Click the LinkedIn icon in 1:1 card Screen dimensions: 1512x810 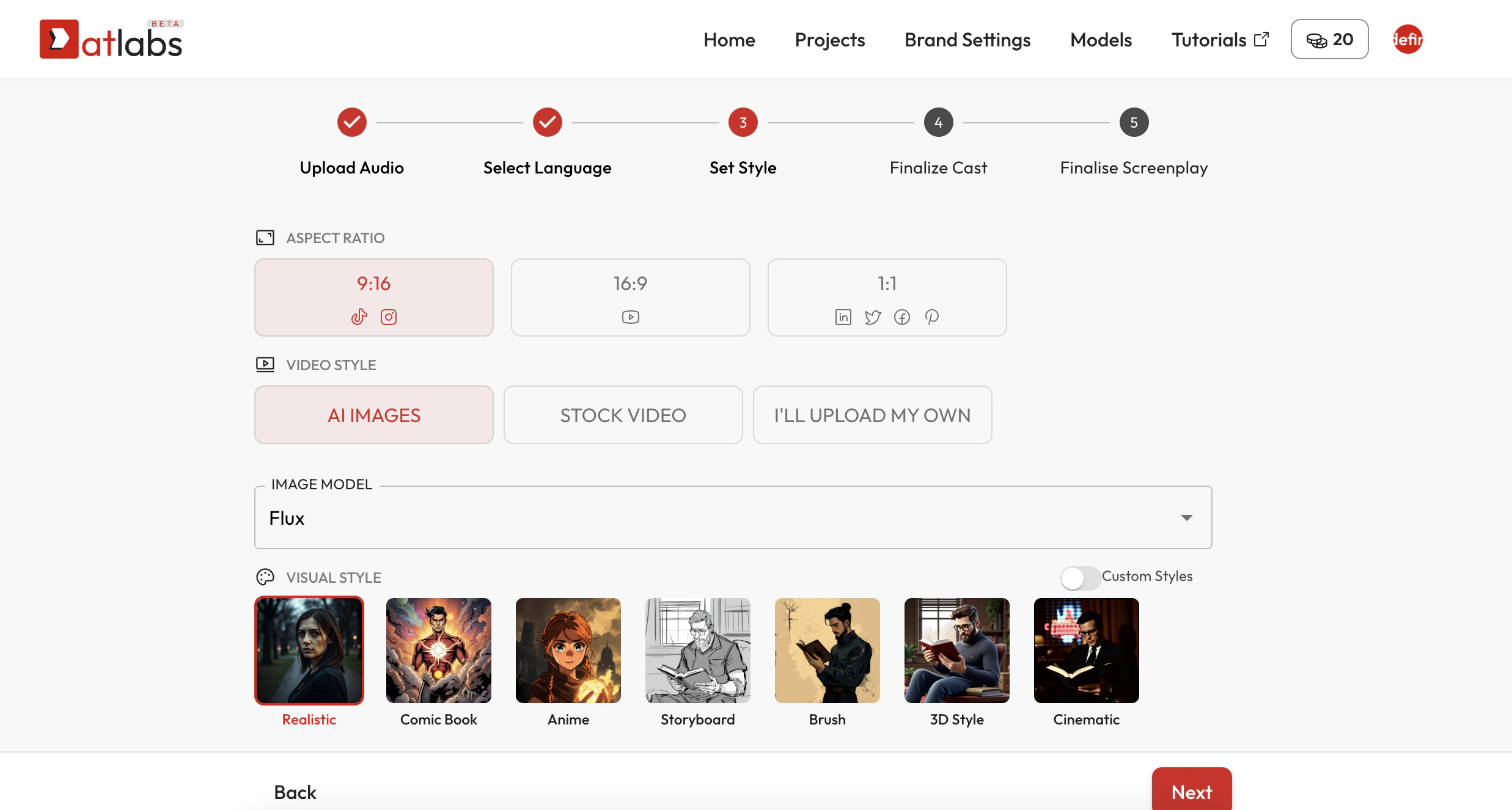tap(843, 316)
